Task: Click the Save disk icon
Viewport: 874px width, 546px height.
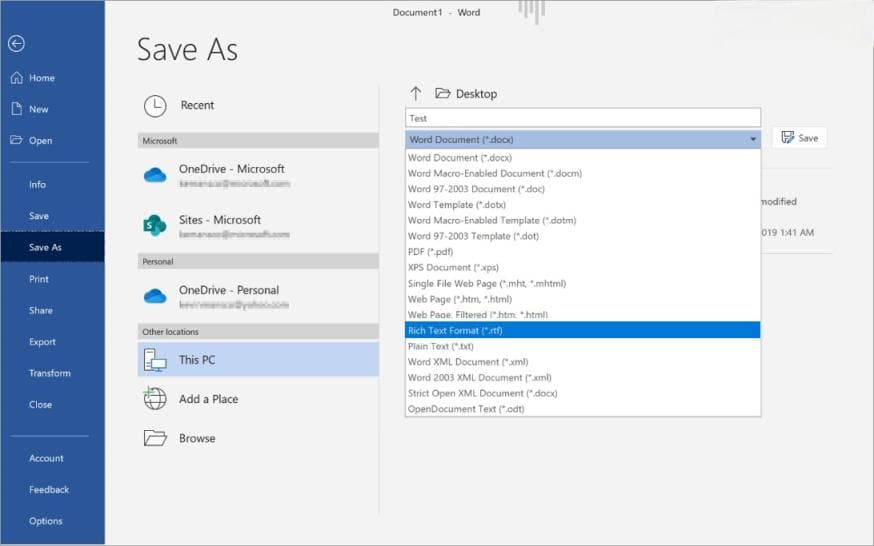Action: pyautogui.click(x=788, y=138)
